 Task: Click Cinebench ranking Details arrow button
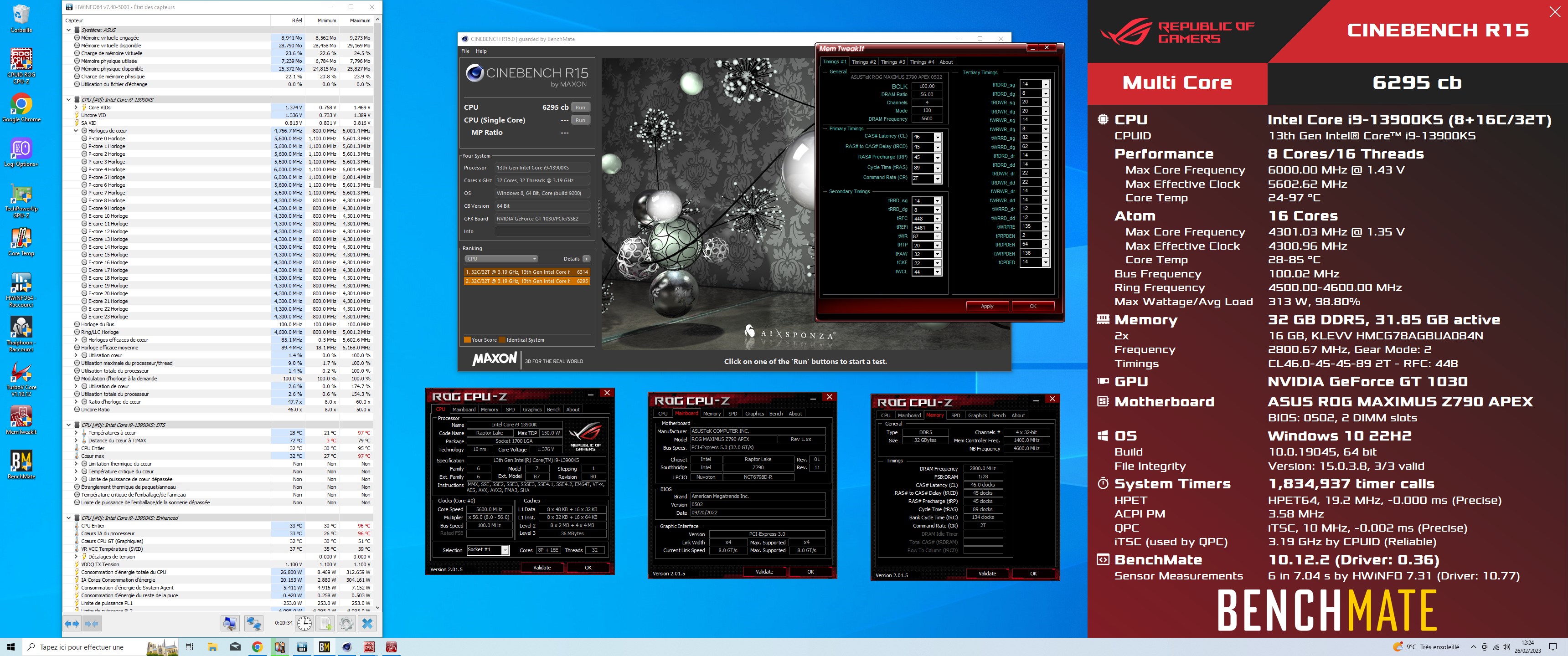(x=586, y=259)
